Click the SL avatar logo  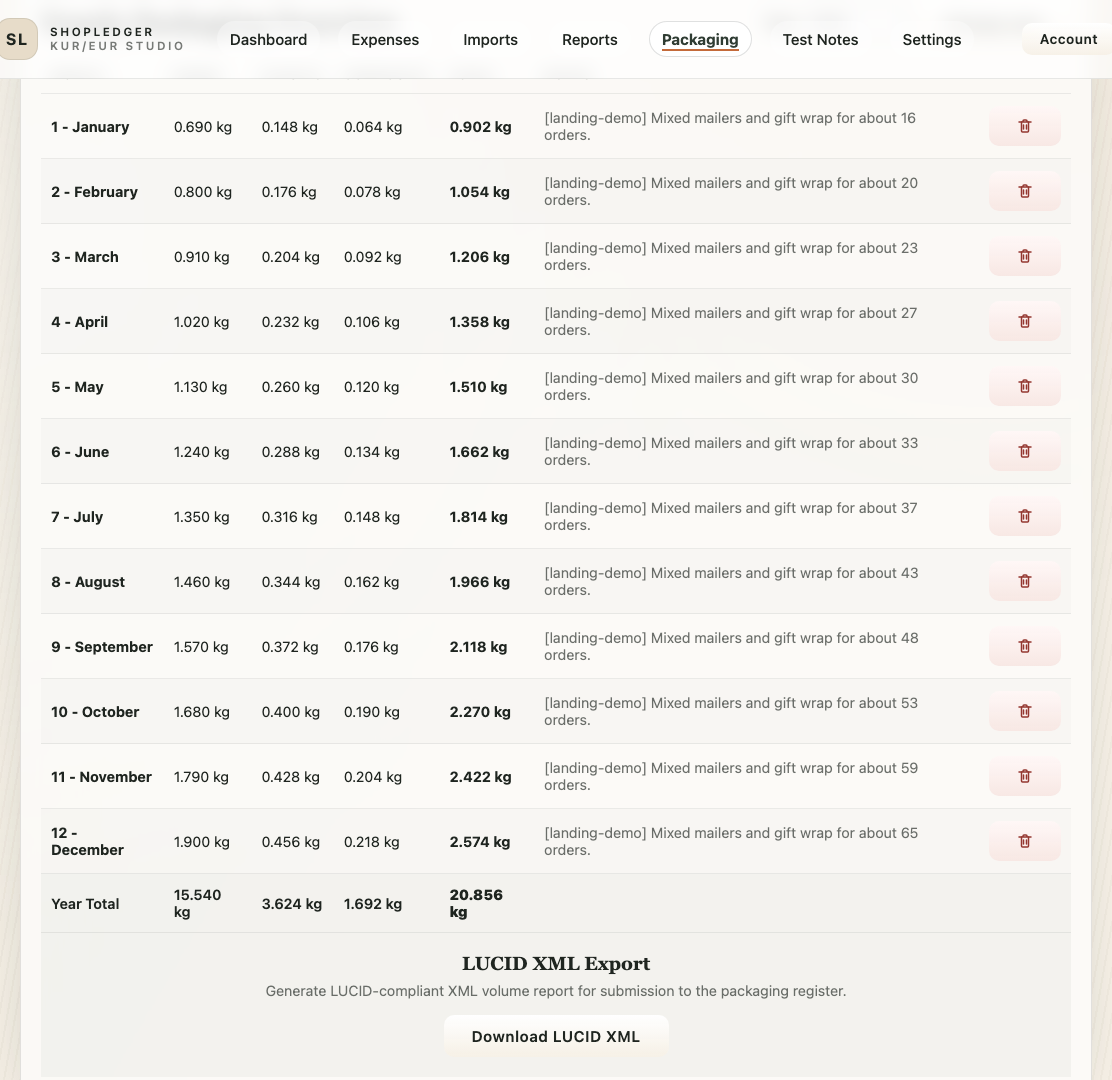point(18,39)
